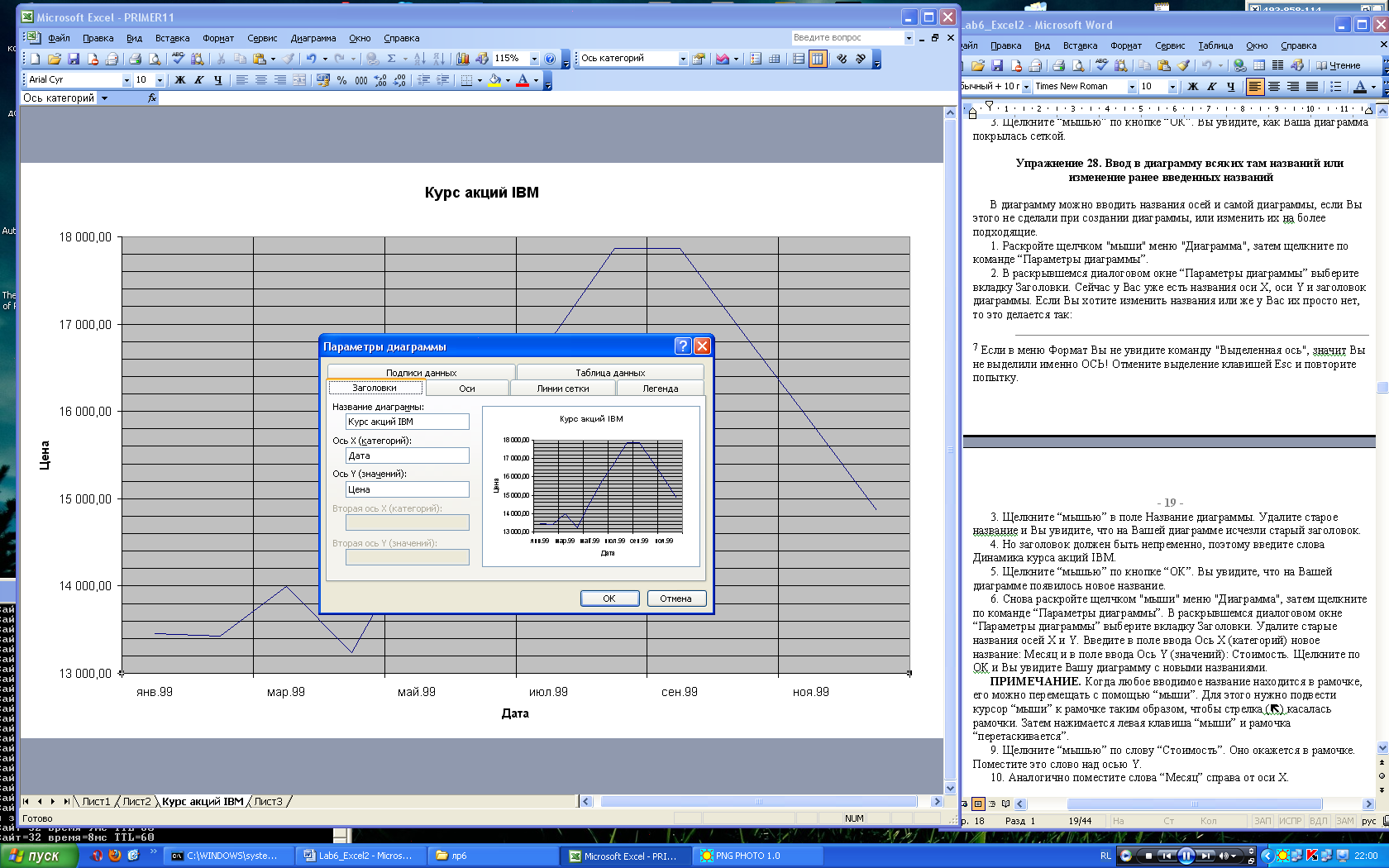Click the yellow Fill Color swatch

point(494,80)
